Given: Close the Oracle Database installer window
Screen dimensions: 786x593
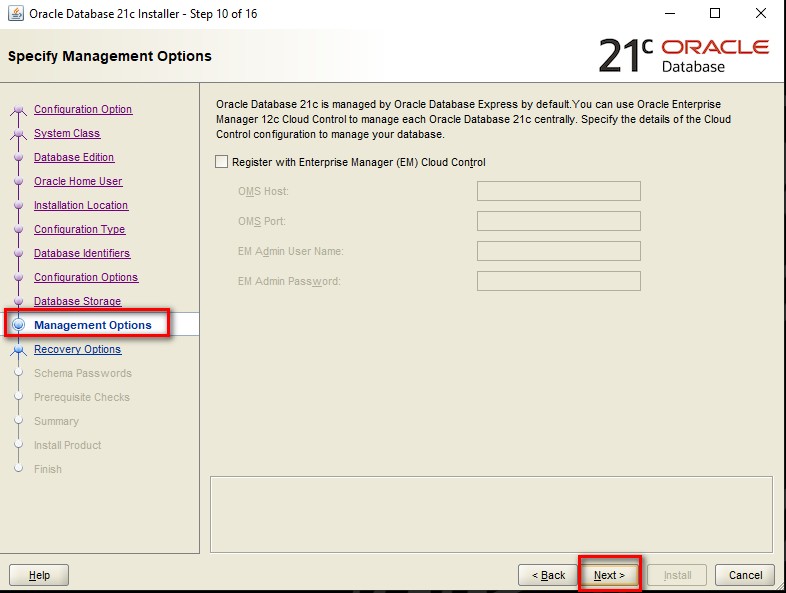Looking at the screenshot, I should [x=760, y=14].
